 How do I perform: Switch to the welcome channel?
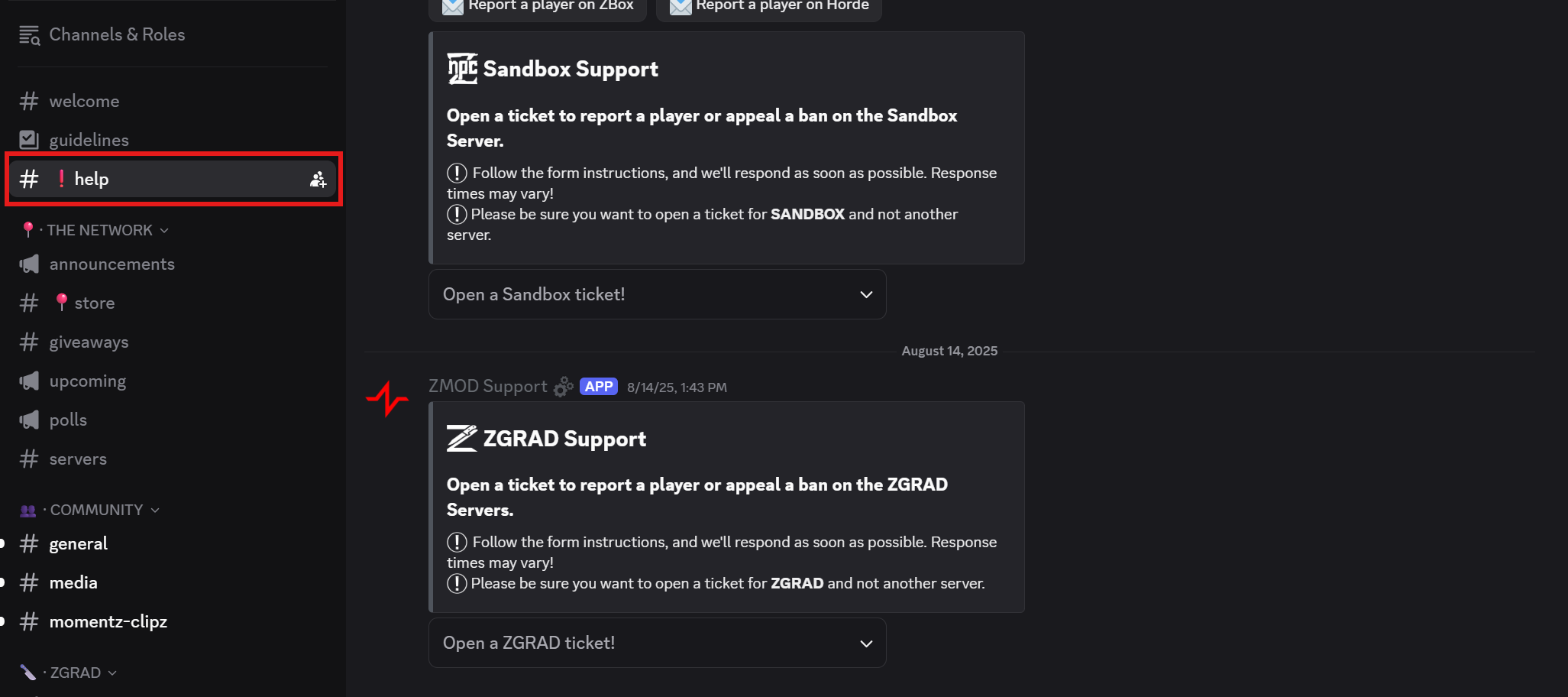click(84, 101)
